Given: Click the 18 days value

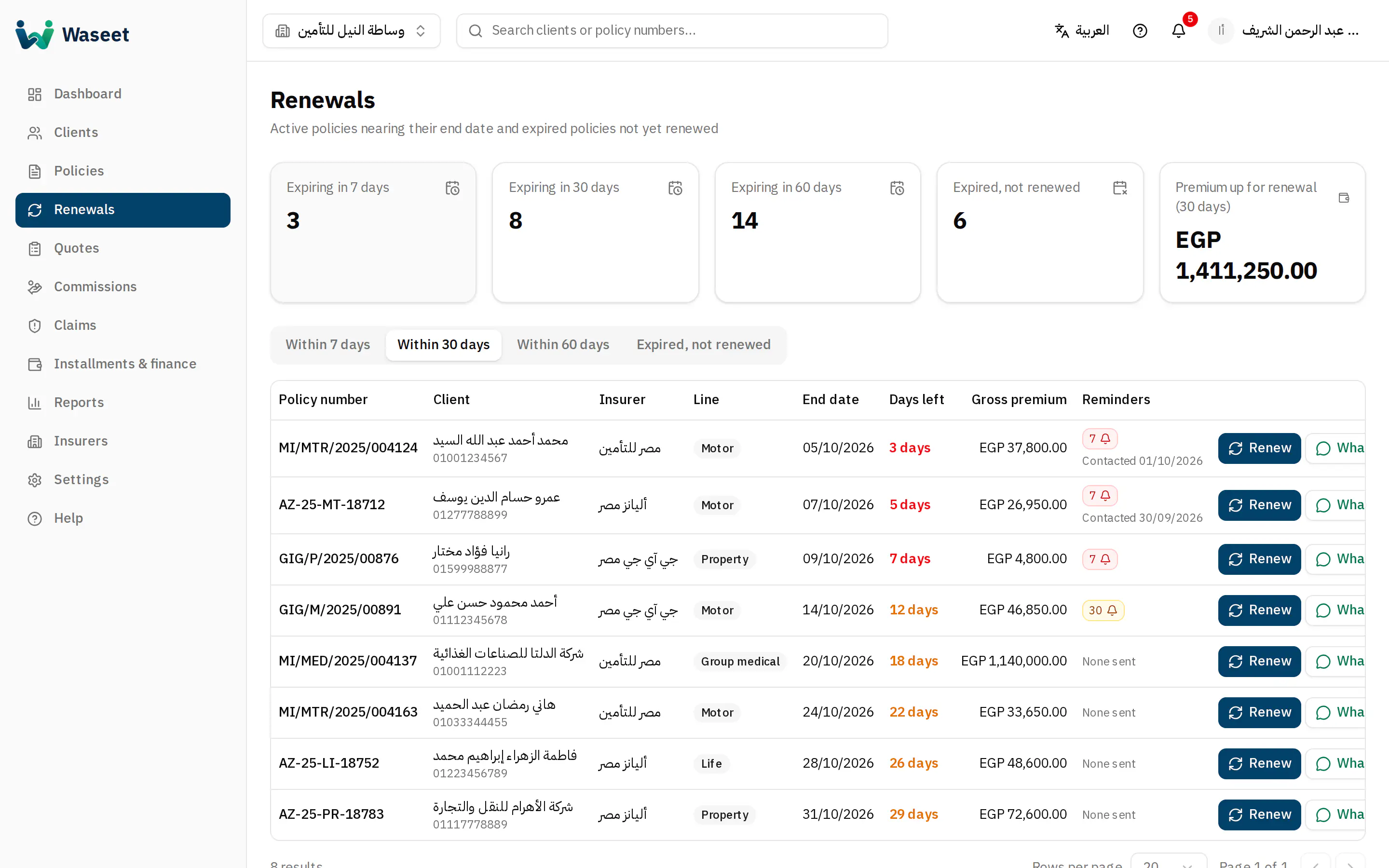Looking at the screenshot, I should pyautogui.click(x=914, y=661).
